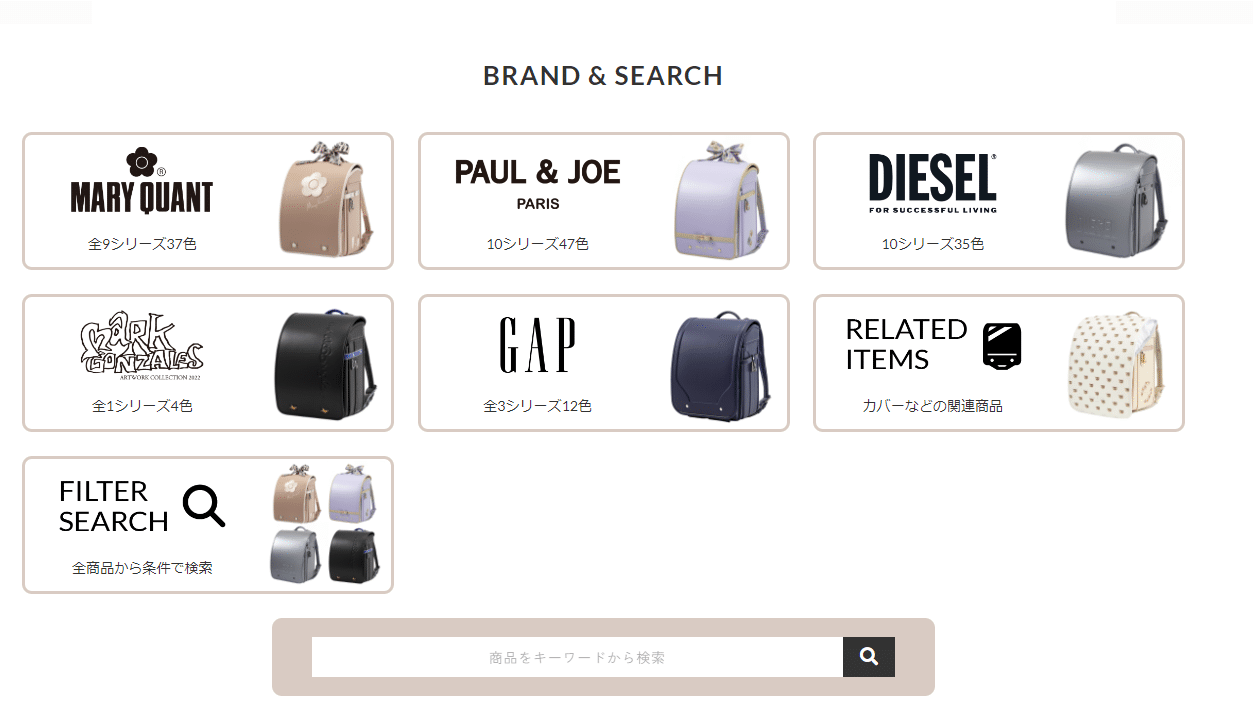The height and width of the screenshot is (716, 1253).
Task: Click the Related Items backpack icon
Action: (1002, 346)
